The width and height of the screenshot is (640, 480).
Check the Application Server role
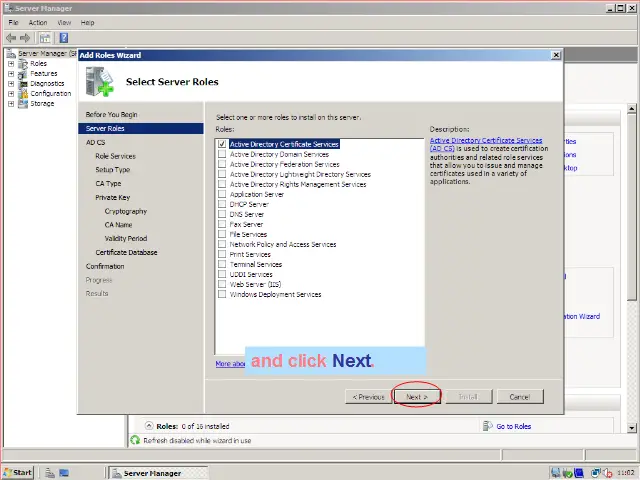coord(222,194)
